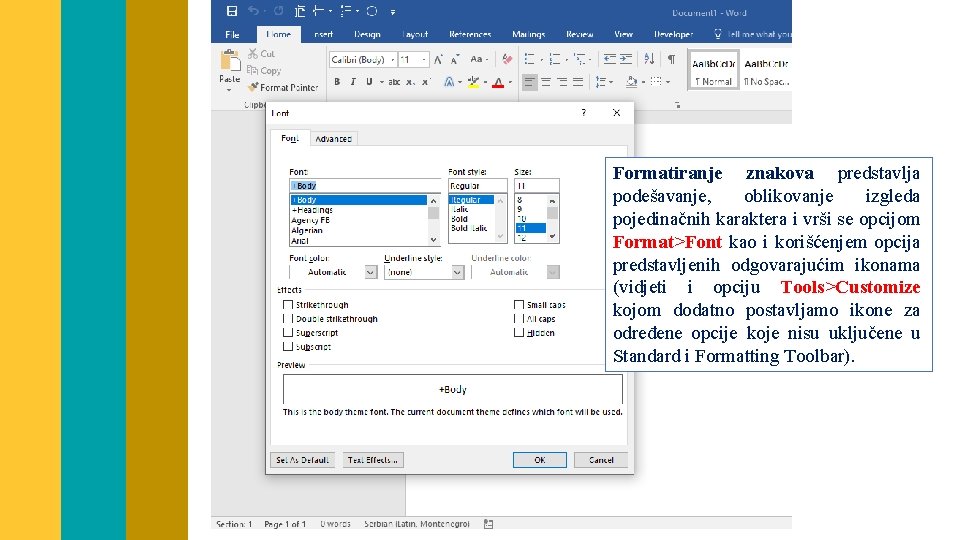Click the Sort A-Z icon
This screenshot has width=960, height=540.
click(x=650, y=59)
